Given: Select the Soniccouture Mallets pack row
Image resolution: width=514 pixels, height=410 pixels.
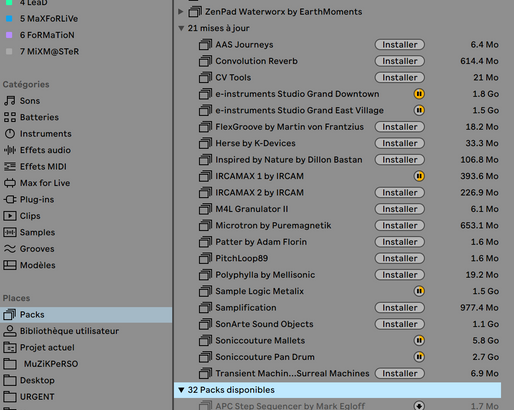Looking at the screenshot, I should tap(337, 340).
